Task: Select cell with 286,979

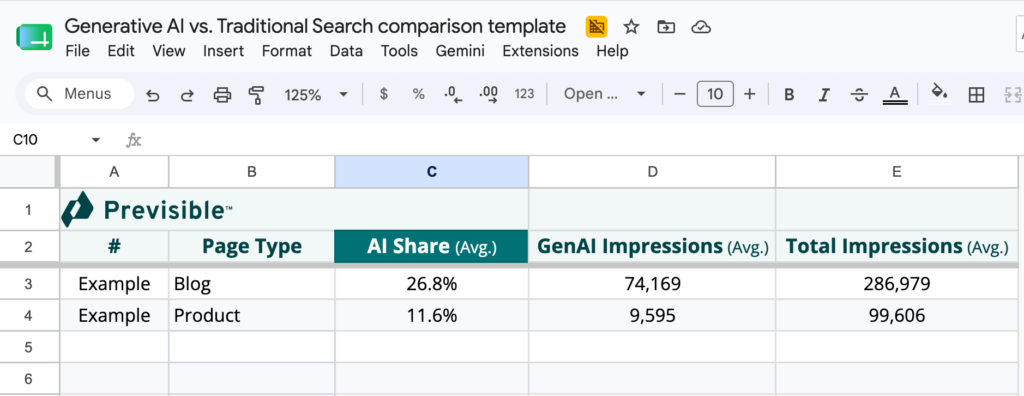Action: tap(897, 284)
